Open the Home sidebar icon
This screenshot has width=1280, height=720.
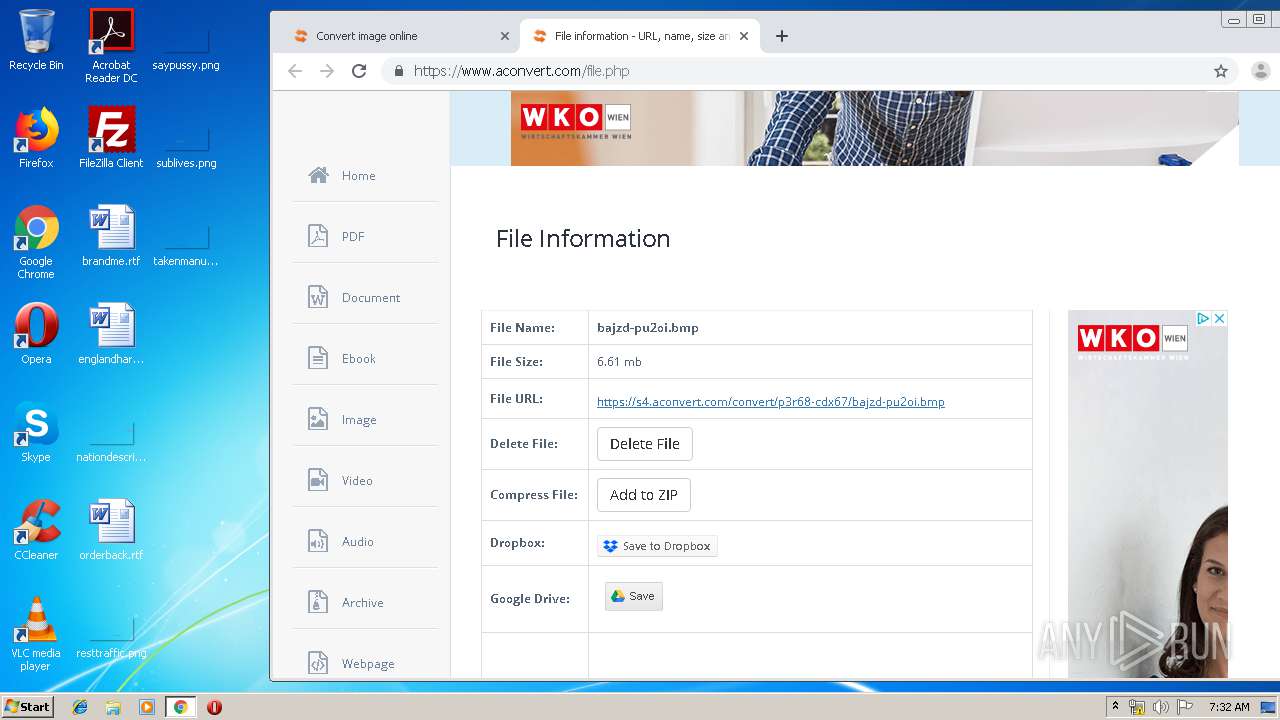pos(319,175)
